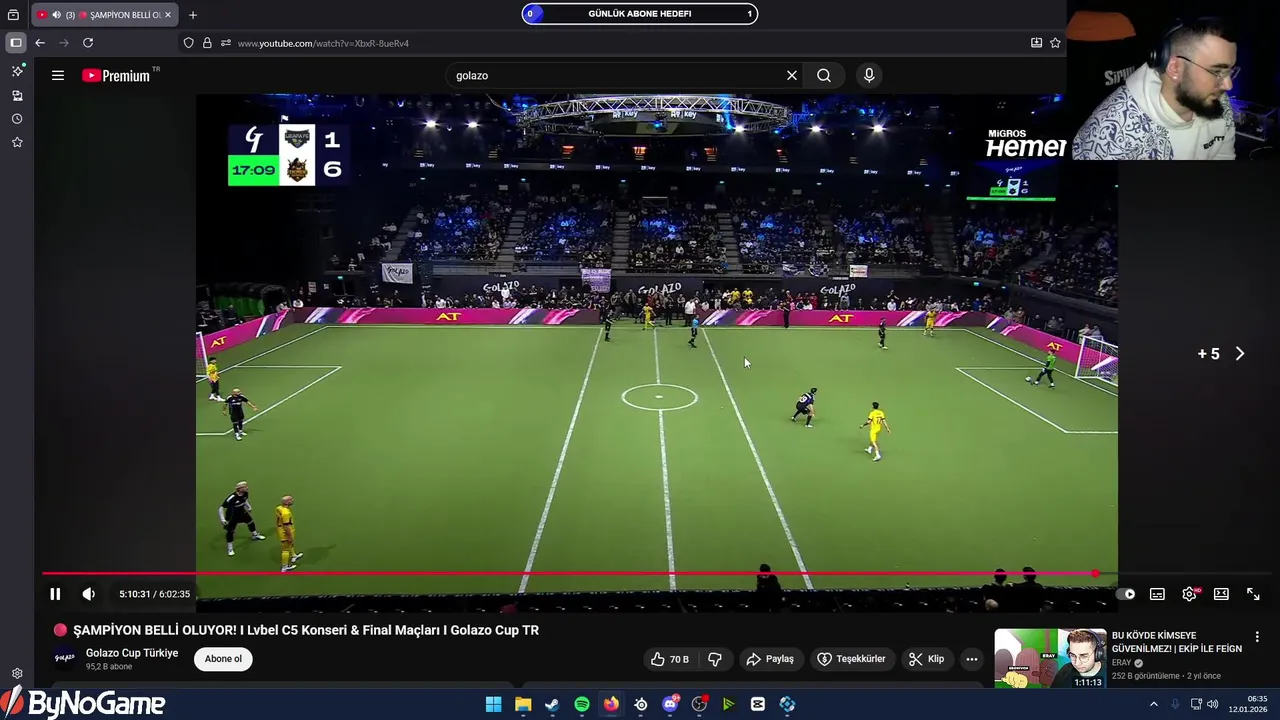Screen dimensions: 1280x720
Task: Go back to previous page
Action: [x=40, y=43]
